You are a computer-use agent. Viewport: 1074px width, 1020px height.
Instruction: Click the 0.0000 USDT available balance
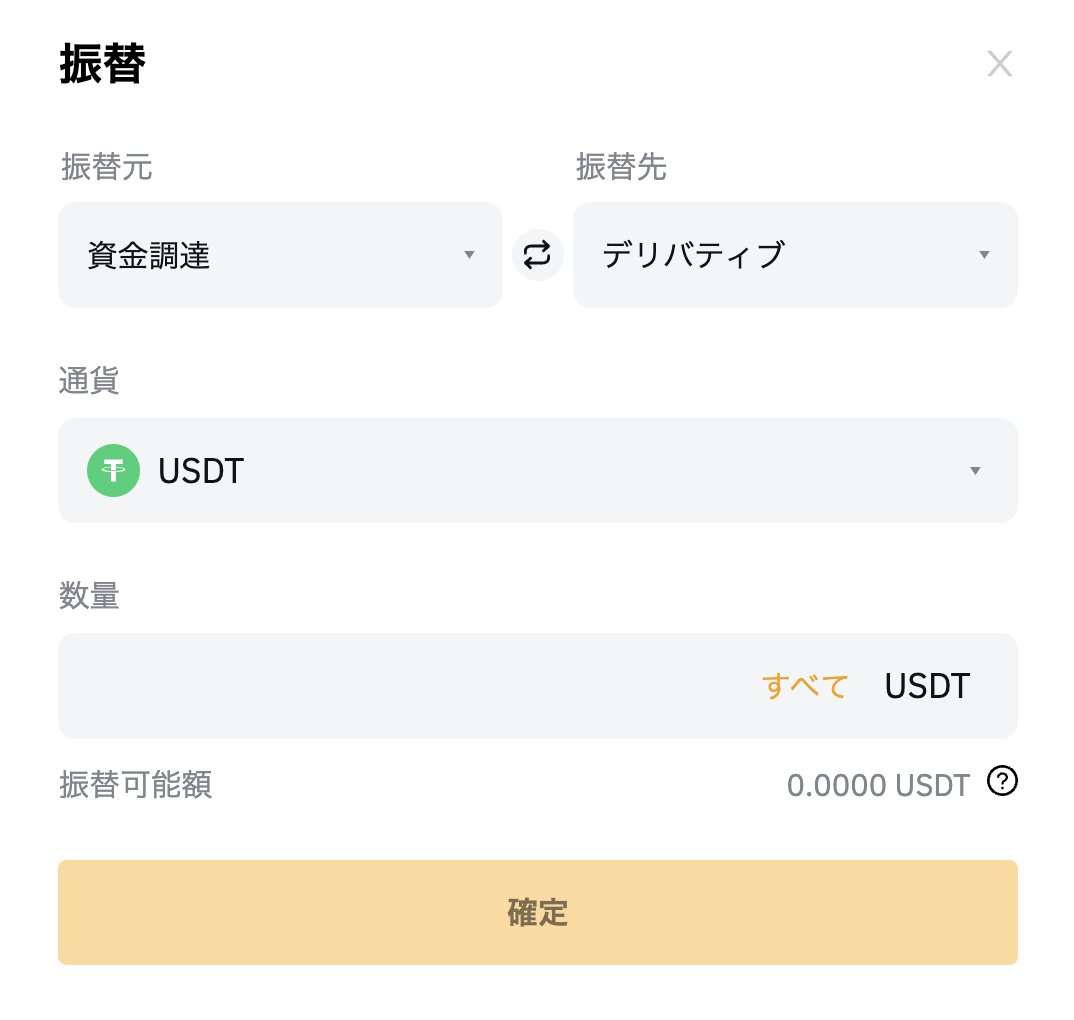878,785
